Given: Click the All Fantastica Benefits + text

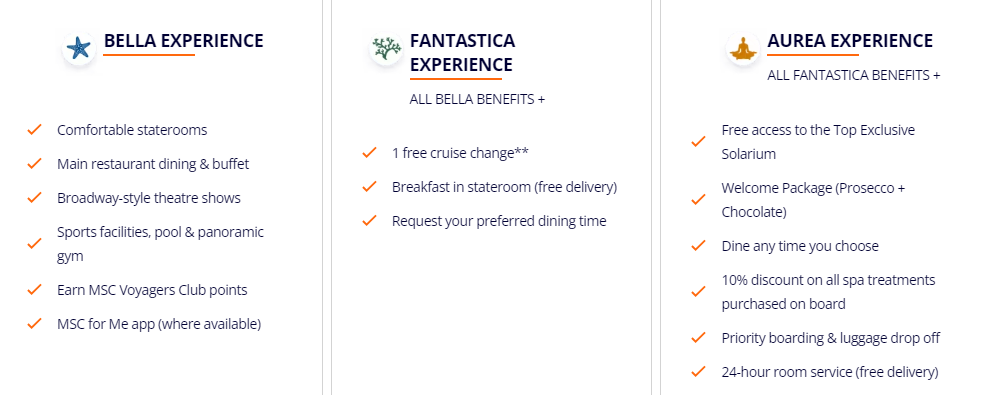Looking at the screenshot, I should [x=854, y=75].
